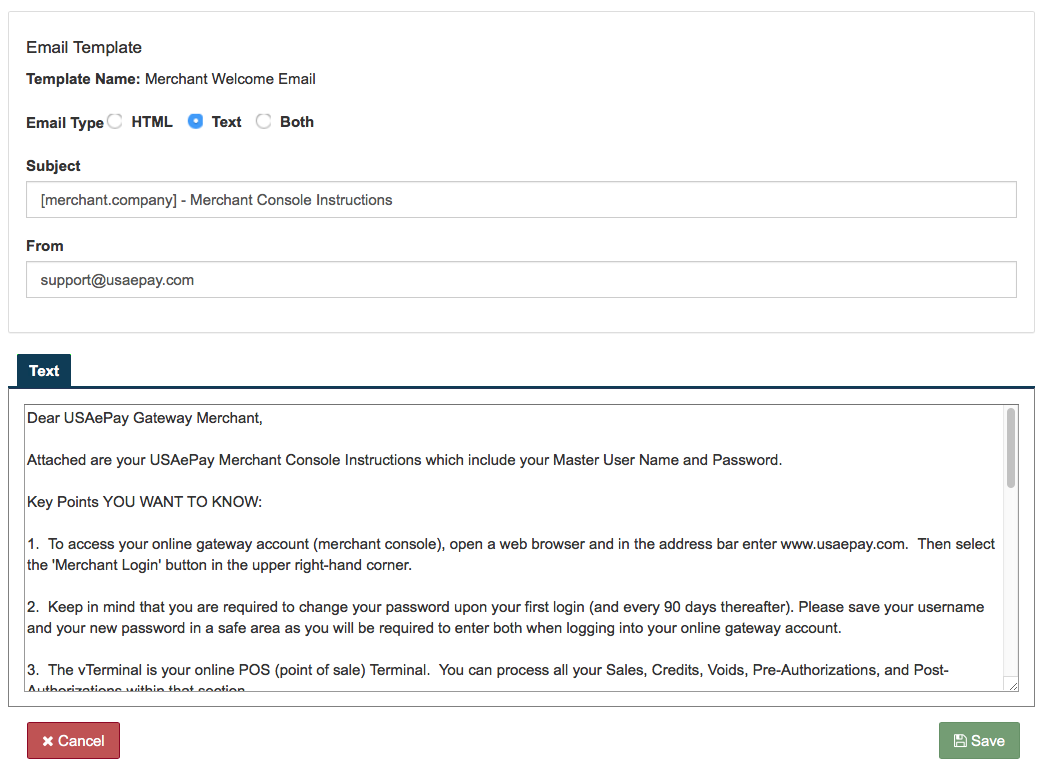1042x770 pixels.
Task: Click the 'HTML' label text
Action: (x=152, y=122)
